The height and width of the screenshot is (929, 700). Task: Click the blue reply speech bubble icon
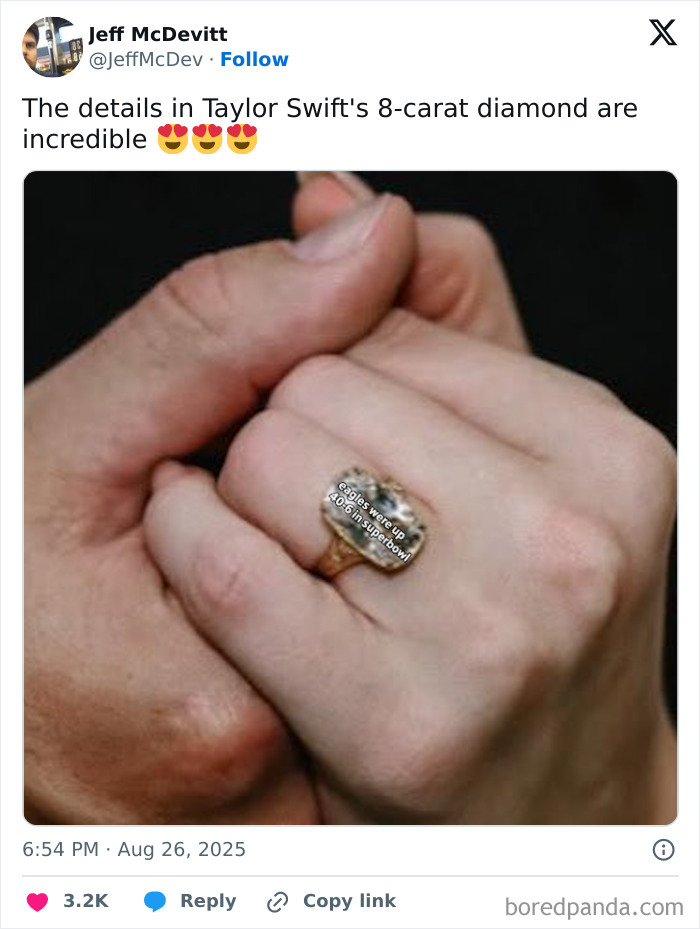coord(155,901)
